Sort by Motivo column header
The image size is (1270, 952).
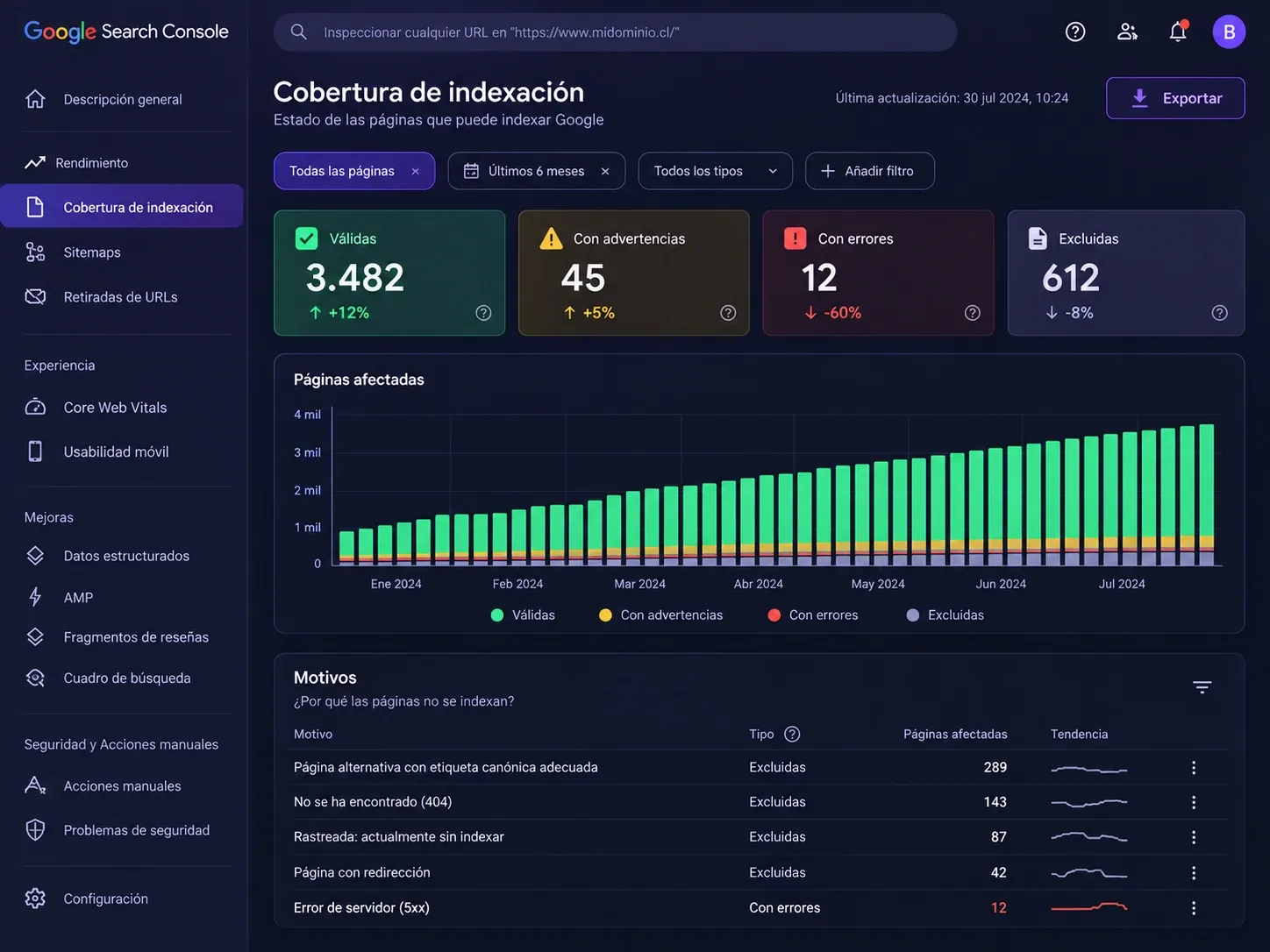[x=313, y=735]
